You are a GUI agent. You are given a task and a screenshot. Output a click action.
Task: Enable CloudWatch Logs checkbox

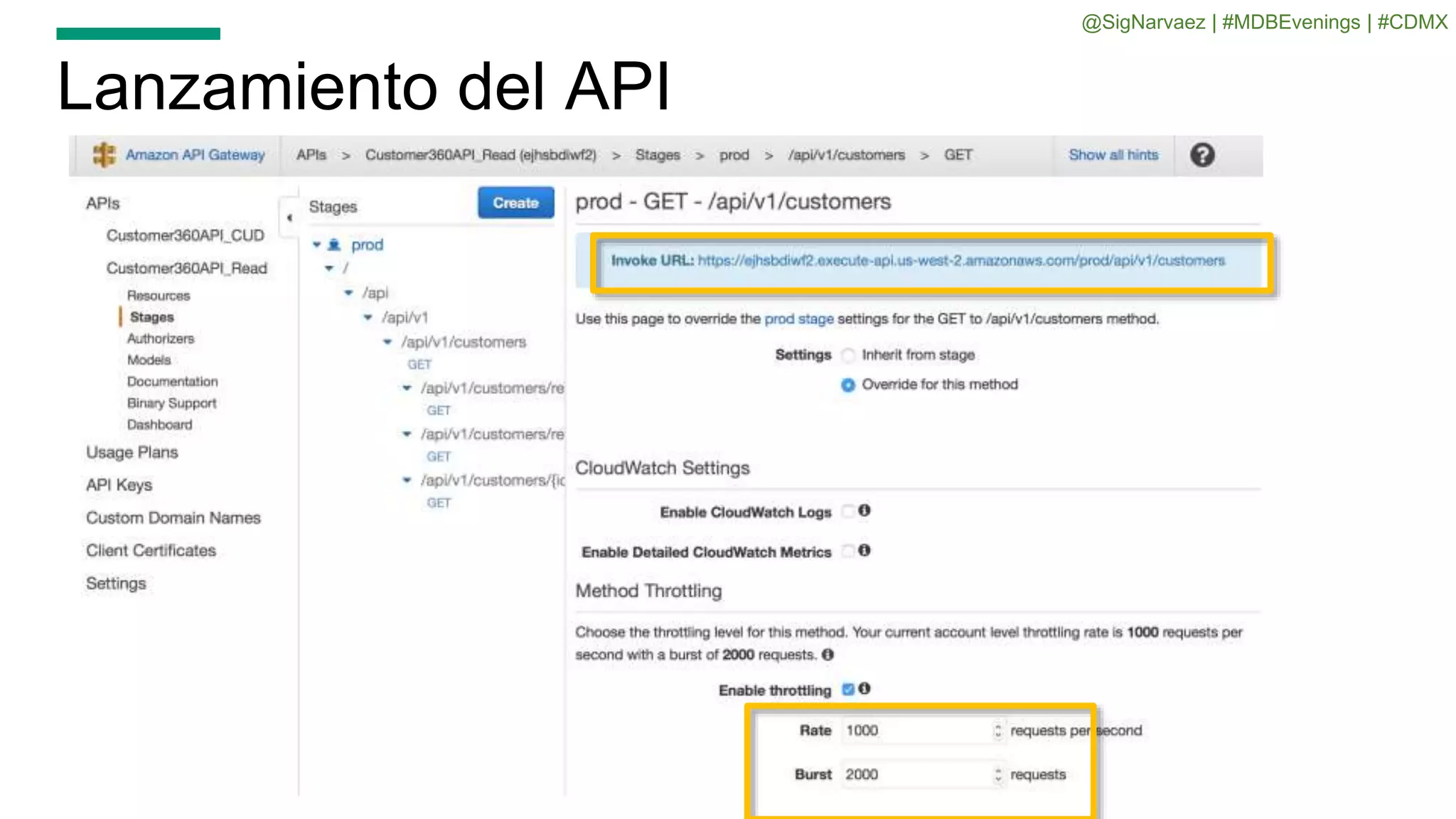[x=847, y=511]
